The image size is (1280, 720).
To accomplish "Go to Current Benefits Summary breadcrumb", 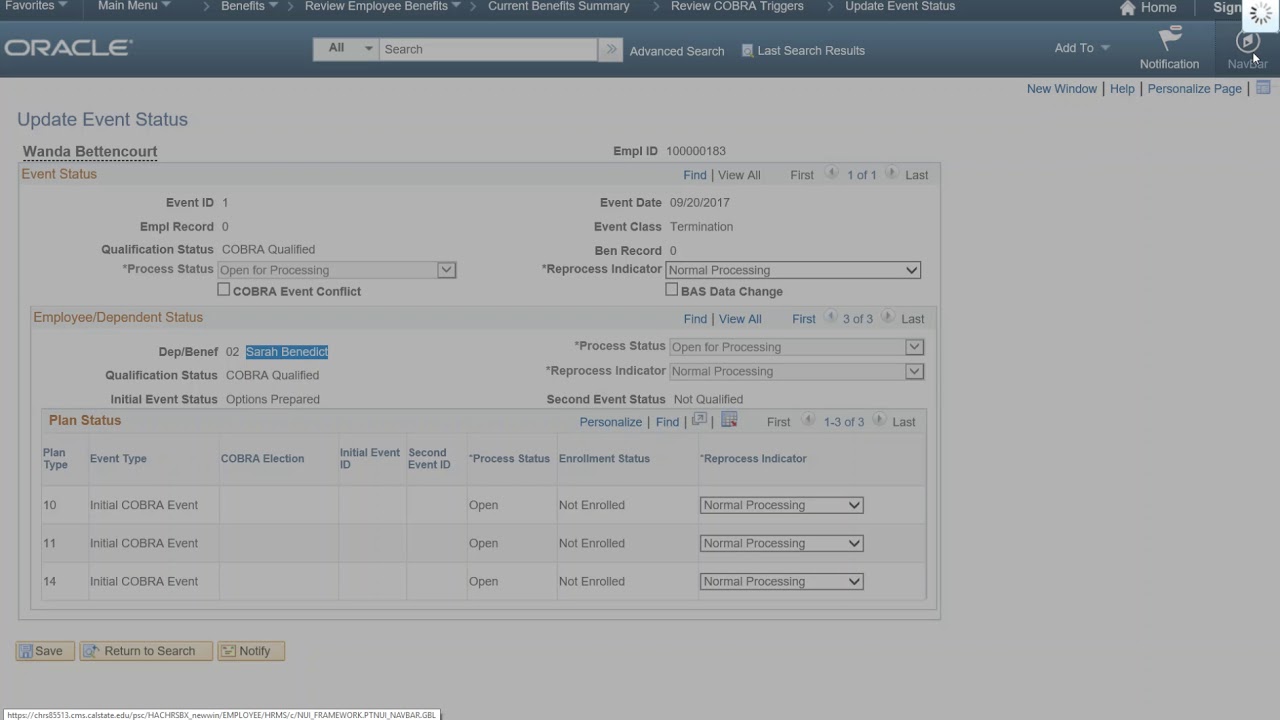I will 559,6.
